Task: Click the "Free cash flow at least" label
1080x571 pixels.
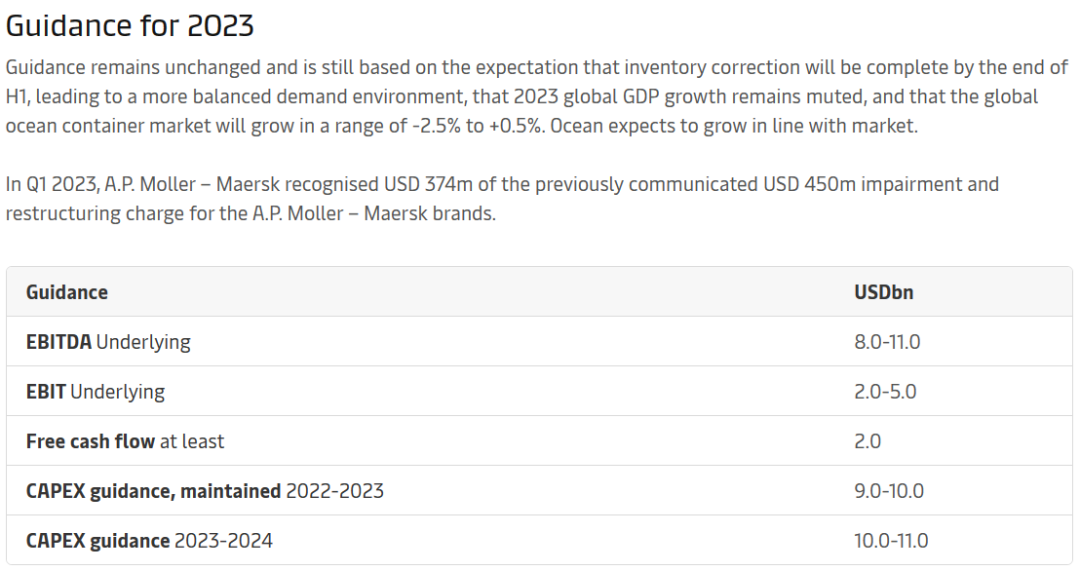Action: (125, 441)
